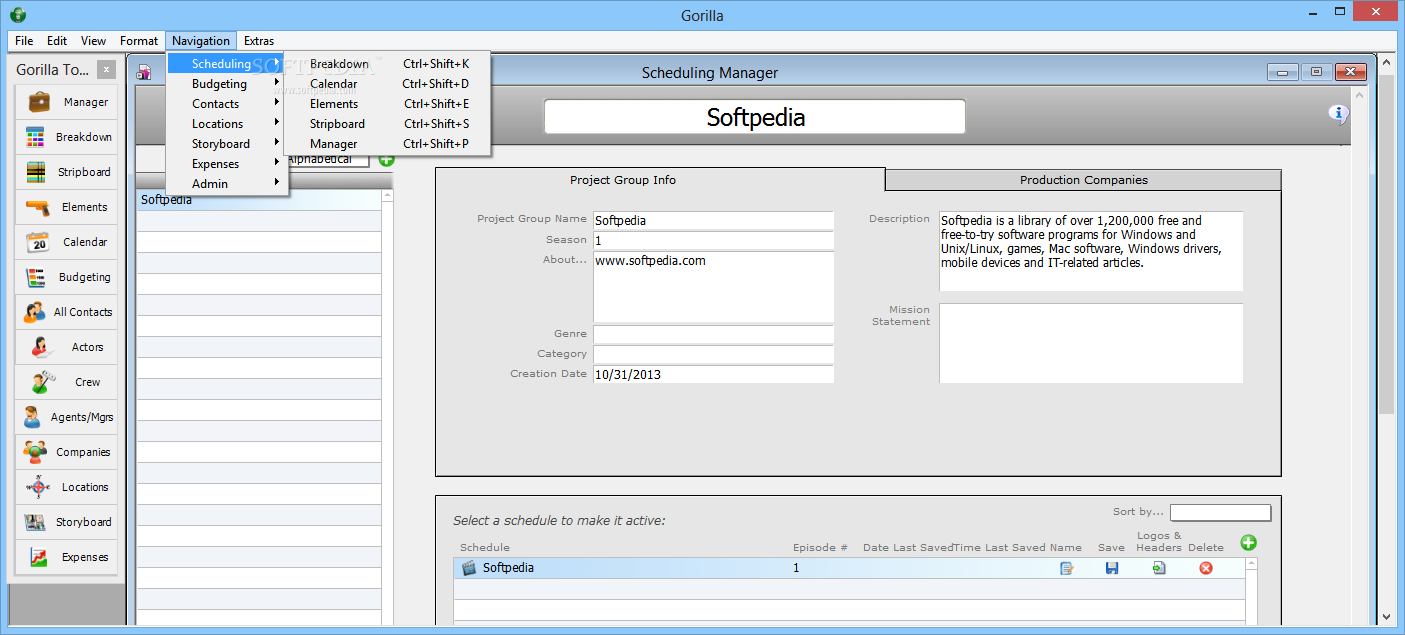Viewport: 1405px width, 635px height.
Task: Open All Contacts in sidebar
Action: point(66,312)
